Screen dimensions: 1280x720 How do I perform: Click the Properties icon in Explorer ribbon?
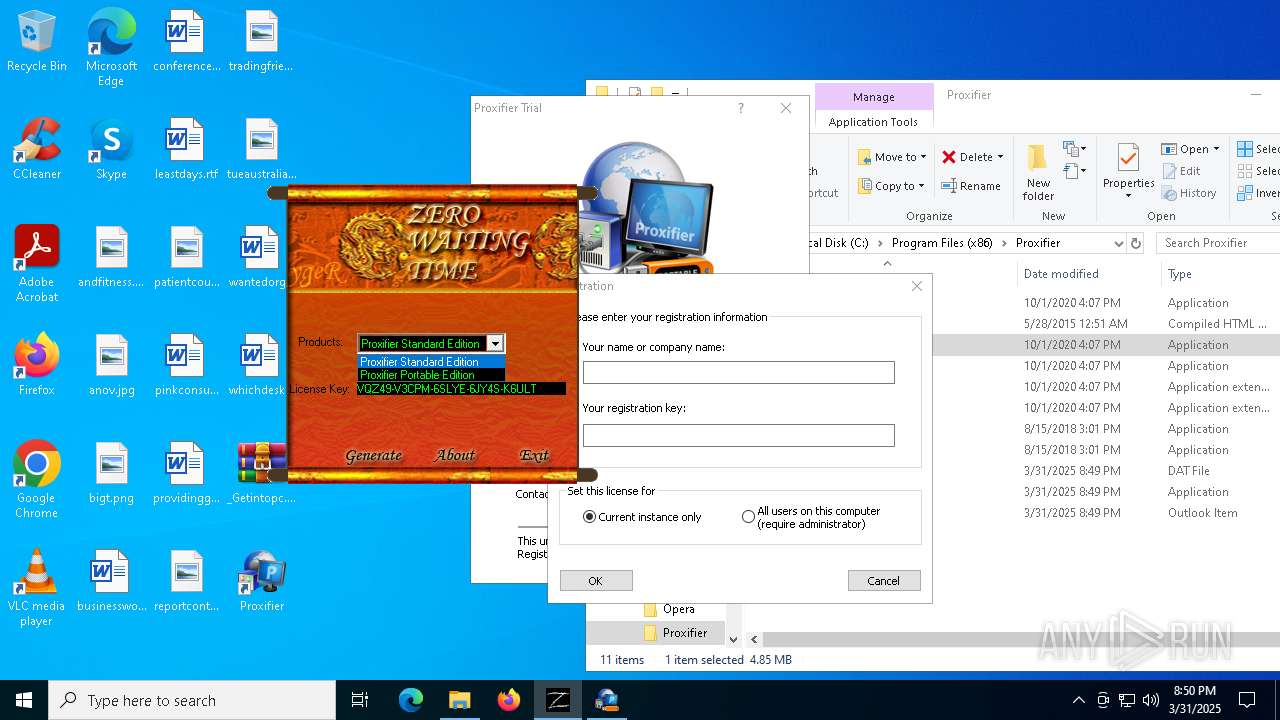(x=1129, y=171)
